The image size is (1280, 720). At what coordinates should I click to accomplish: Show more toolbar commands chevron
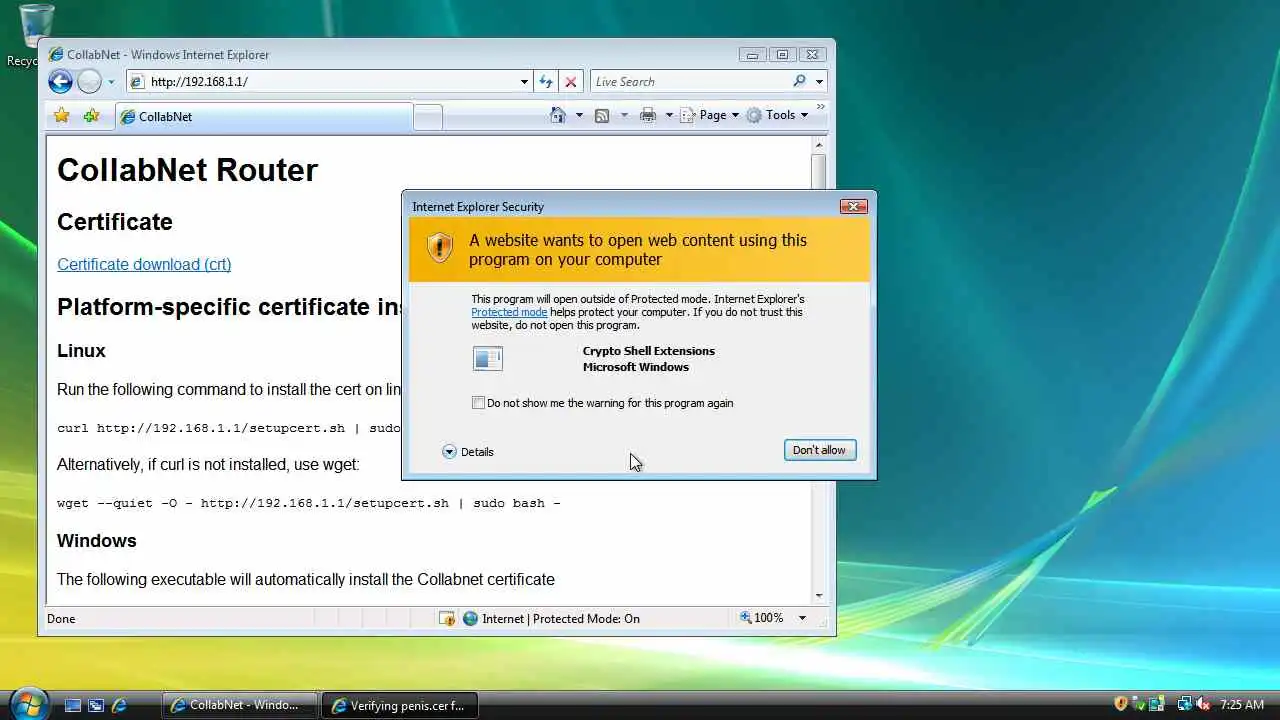point(820,106)
